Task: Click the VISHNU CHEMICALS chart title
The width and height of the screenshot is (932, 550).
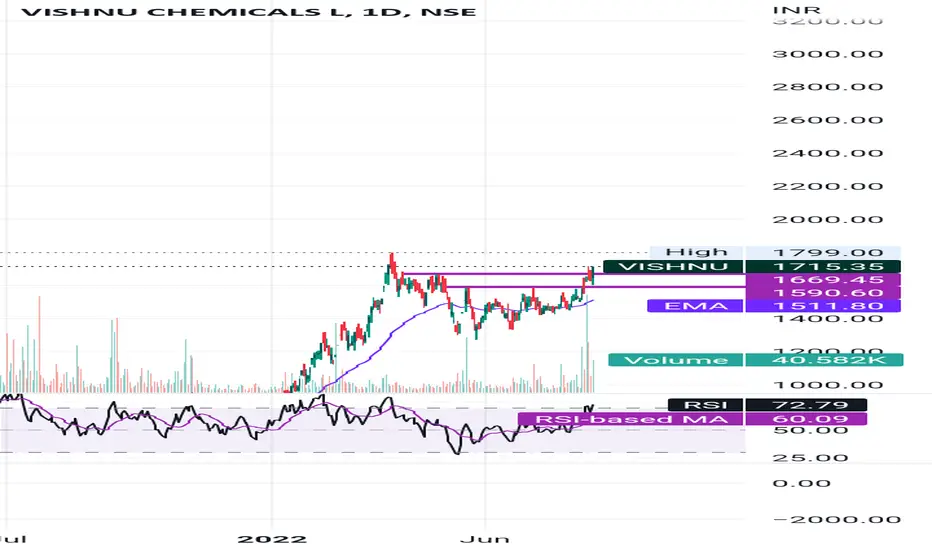Action: 248,12
